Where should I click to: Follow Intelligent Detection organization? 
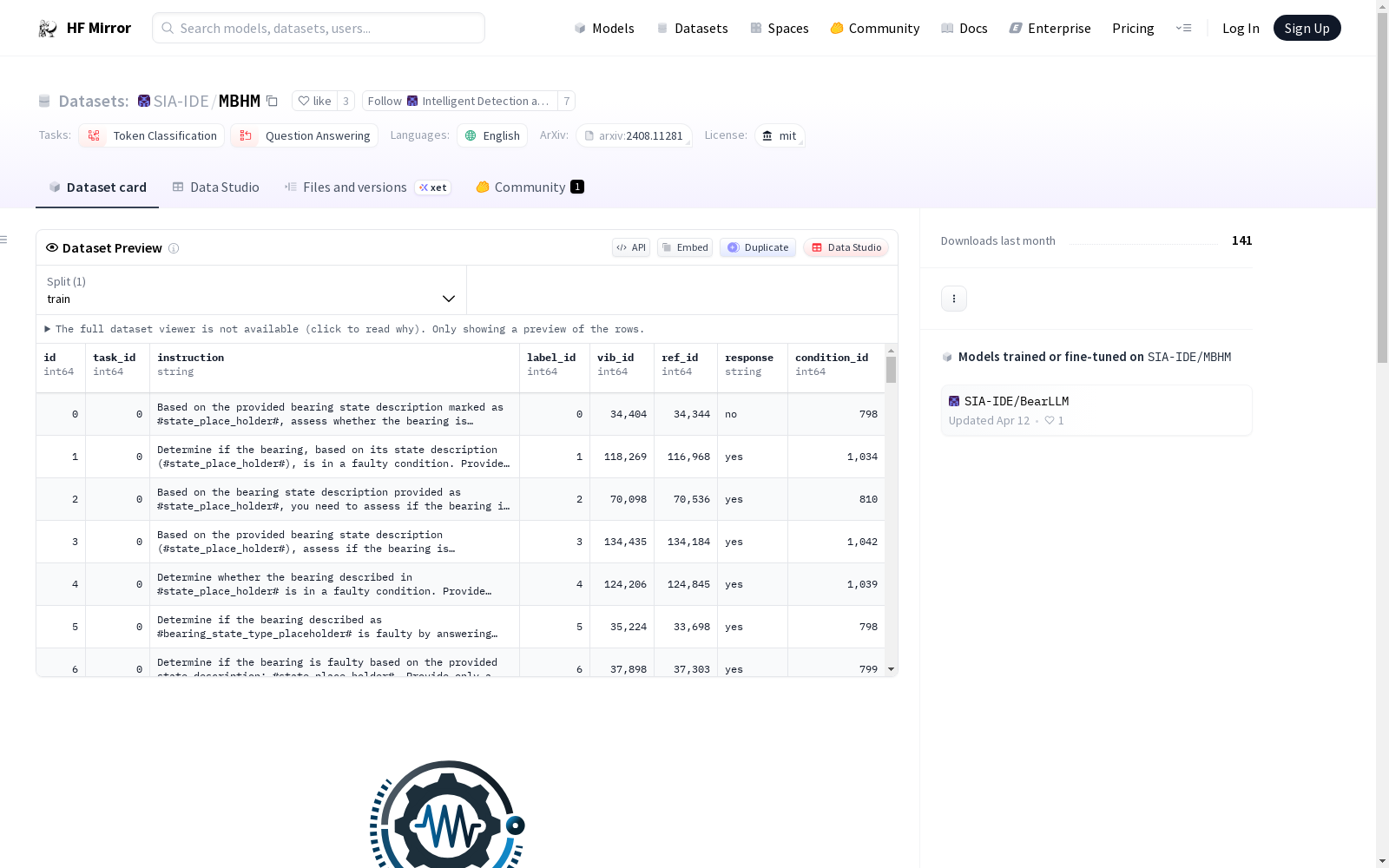(459, 101)
